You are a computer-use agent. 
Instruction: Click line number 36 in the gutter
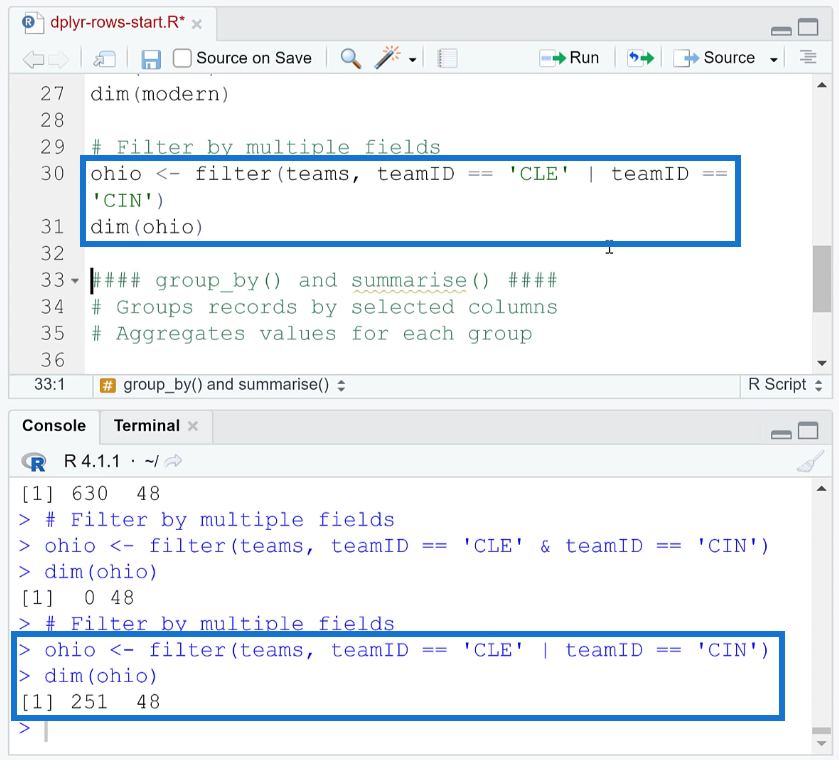[52, 360]
